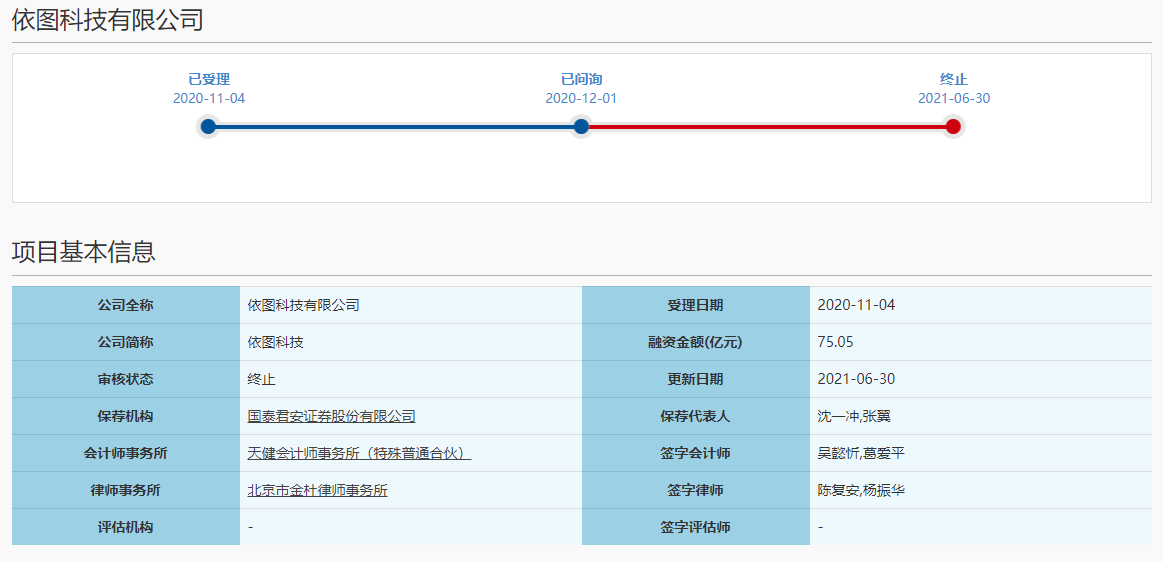Click the 吴懿忻,葛爱平 accountants value
Screen dimensions: 1163x562
point(860,453)
